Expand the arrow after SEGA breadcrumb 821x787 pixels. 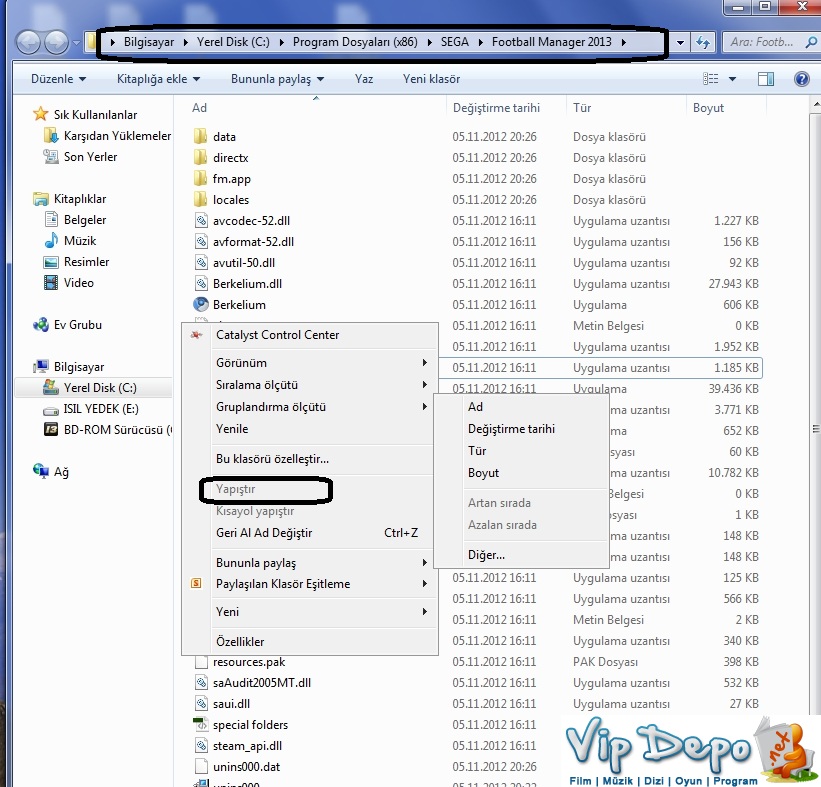click(x=481, y=42)
